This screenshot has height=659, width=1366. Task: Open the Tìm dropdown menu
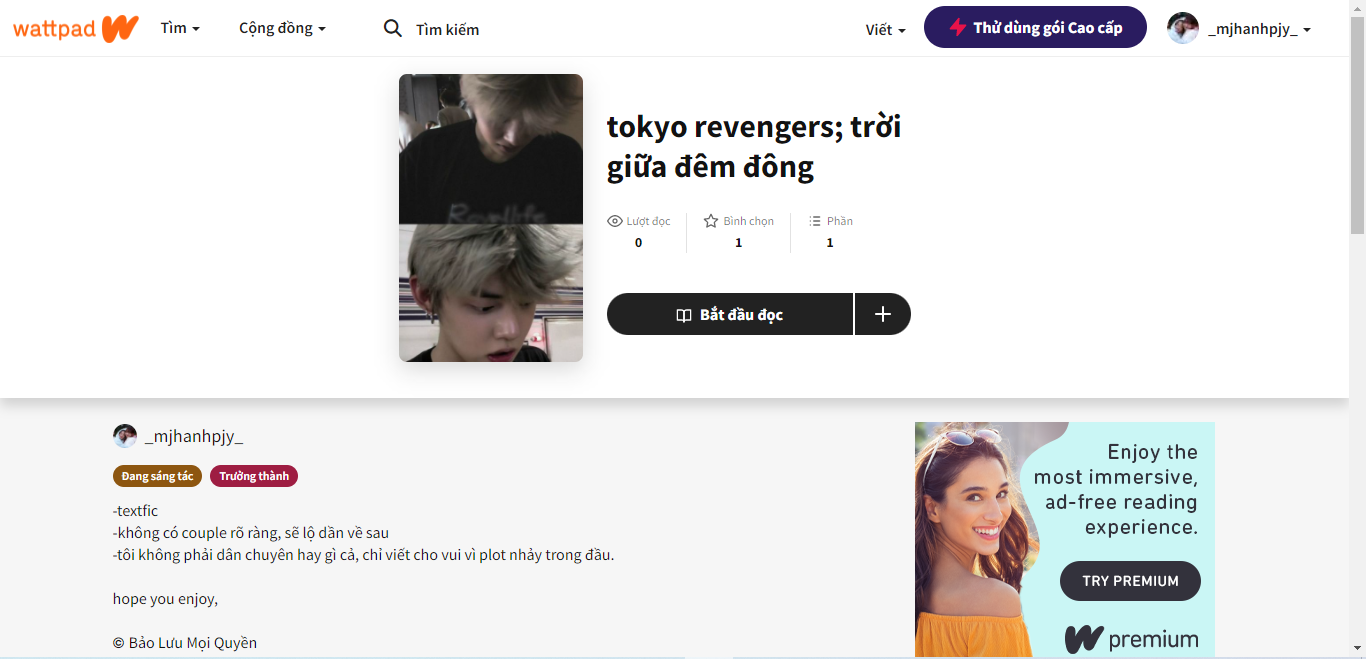pos(180,29)
